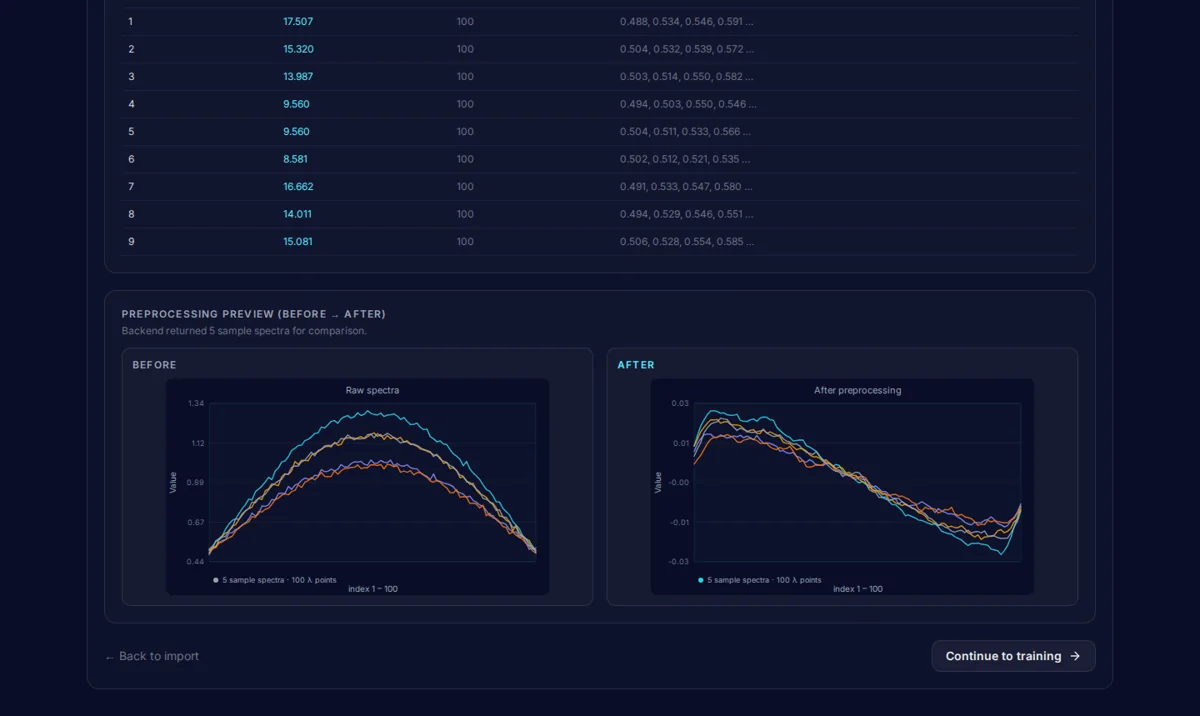Click spectrum preview 0.491, 0.533, 0.547, 0.580
This screenshot has height=716, width=1200.
[x=687, y=187]
